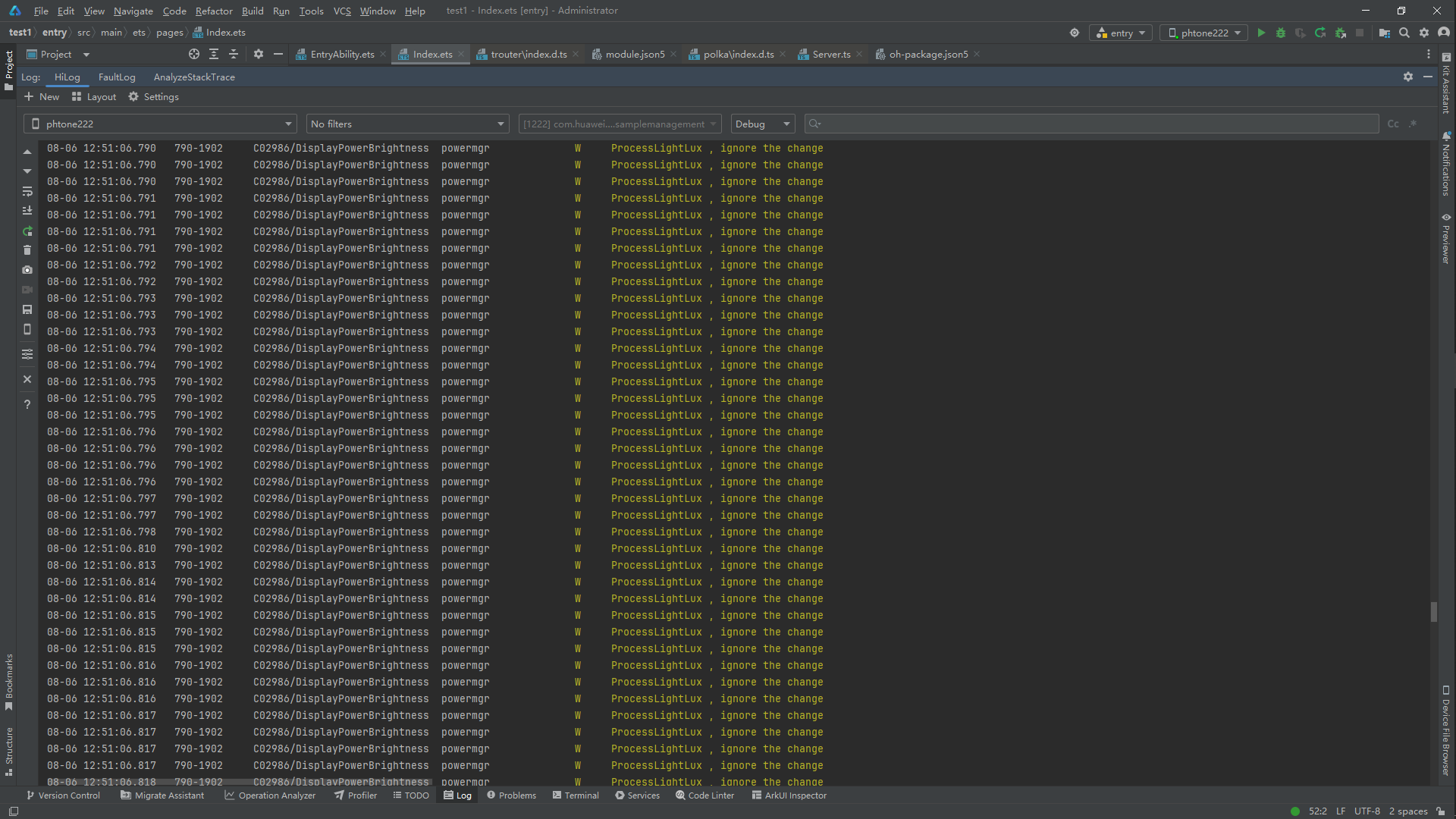Take device screenshot with camera icon
The width and height of the screenshot is (1456, 819).
click(27, 270)
